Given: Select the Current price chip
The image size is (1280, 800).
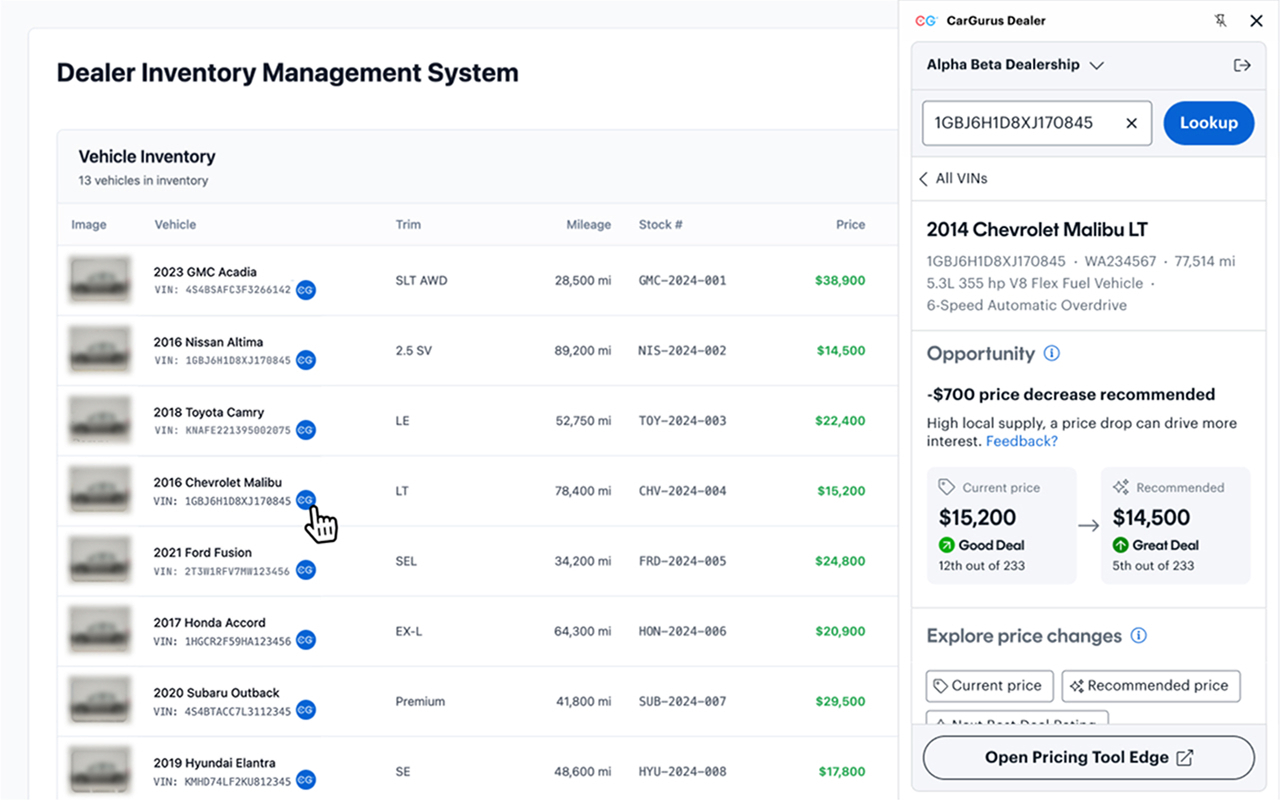Looking at the screenshot, I should click(x=989, y=686).
